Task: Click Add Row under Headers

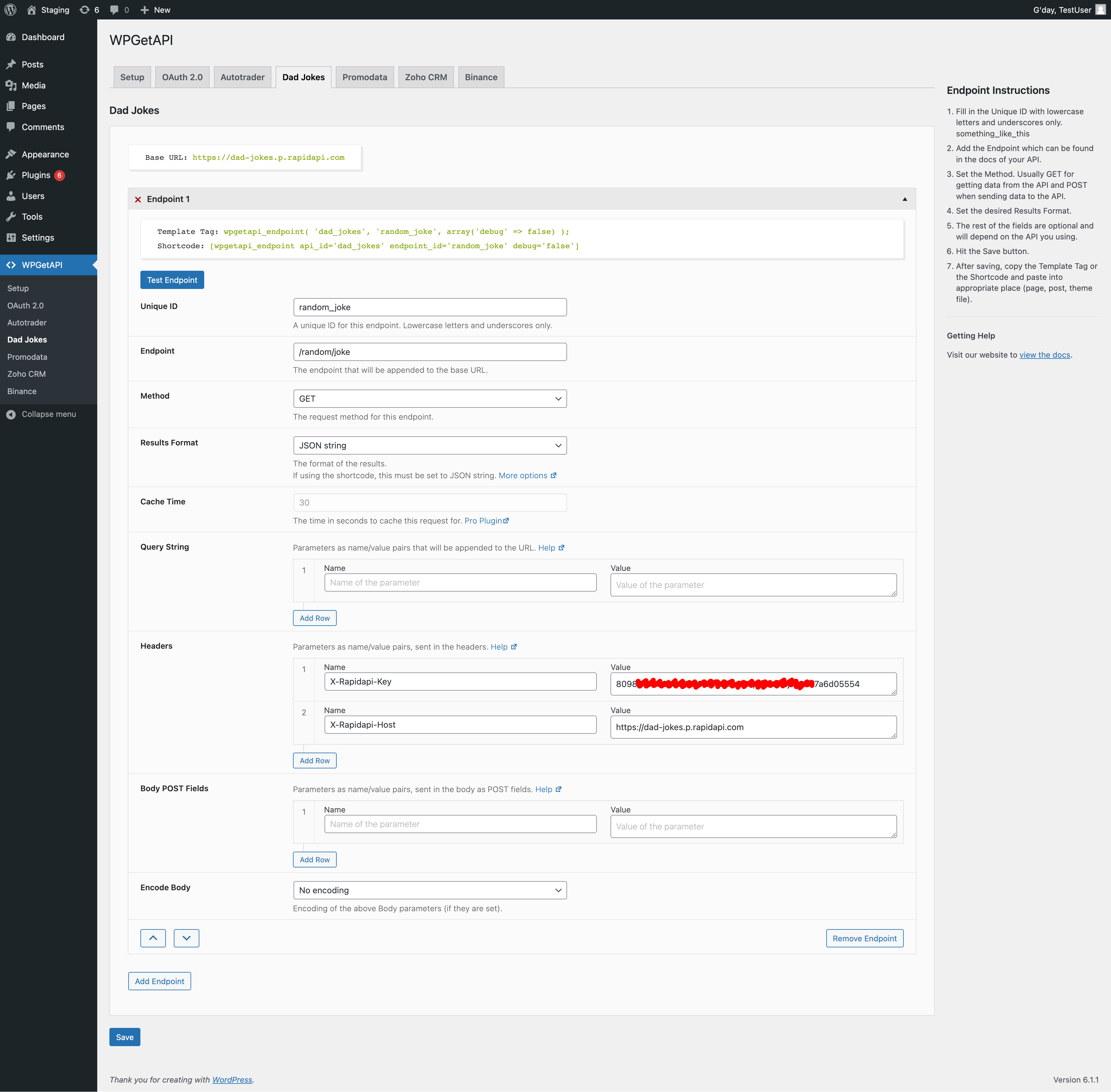Action: click(x=315, y=761)
